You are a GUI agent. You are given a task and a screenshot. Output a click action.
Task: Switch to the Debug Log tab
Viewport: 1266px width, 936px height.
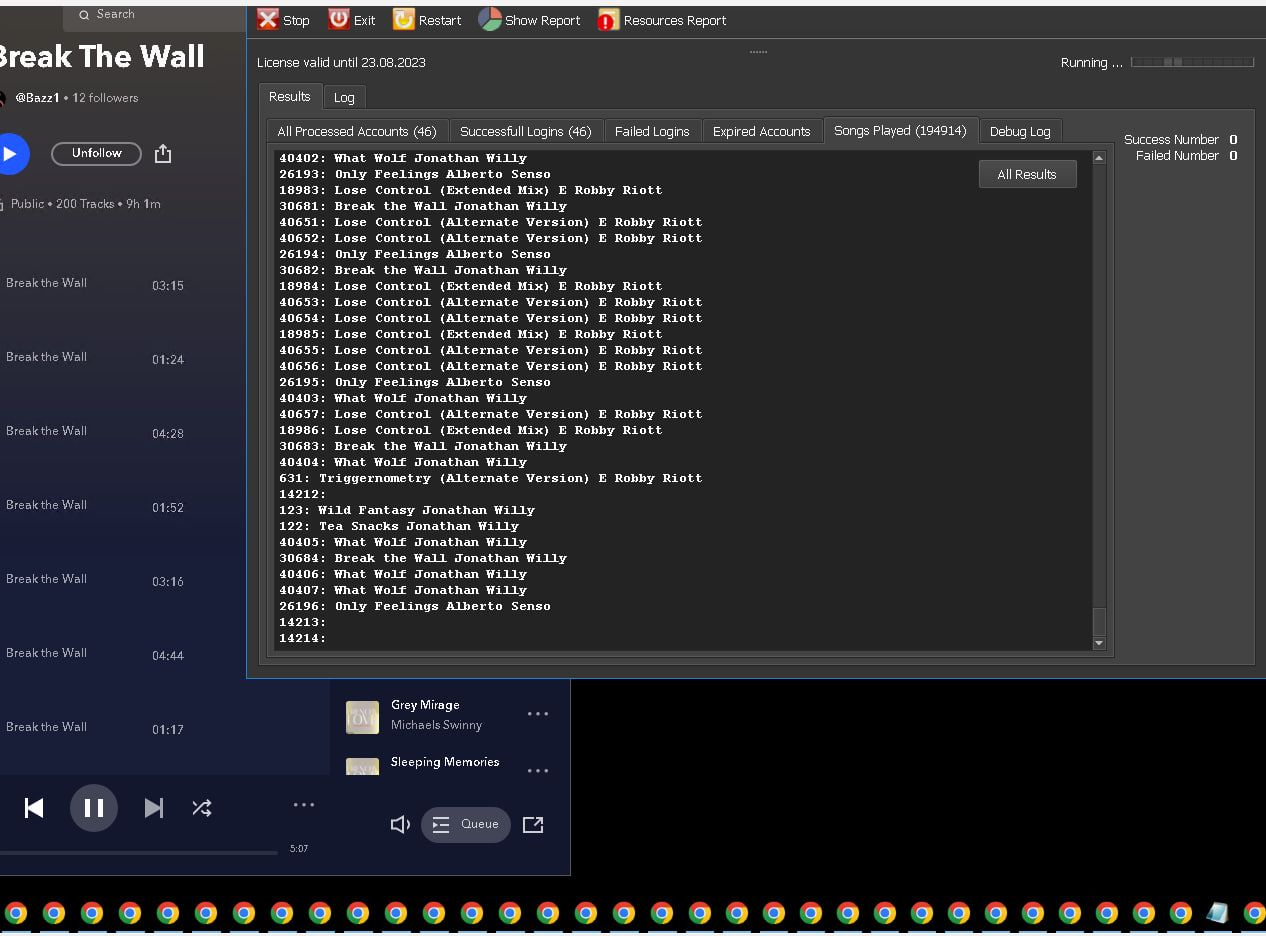1020,131
